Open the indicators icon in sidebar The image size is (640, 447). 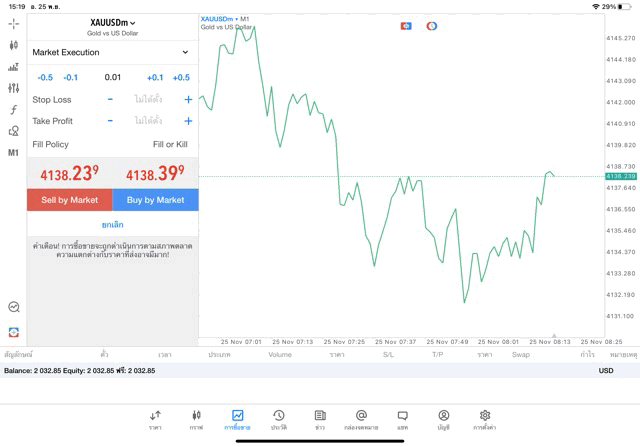[13, 67]
